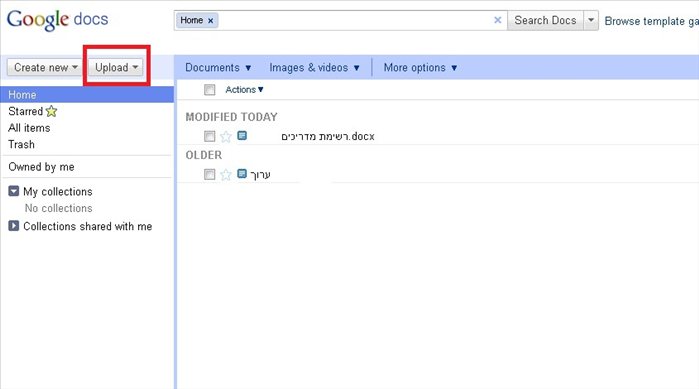Open the Upload dropdown button
The height and width of the screenshot is (389, 699).
click(x=115, y=67)
